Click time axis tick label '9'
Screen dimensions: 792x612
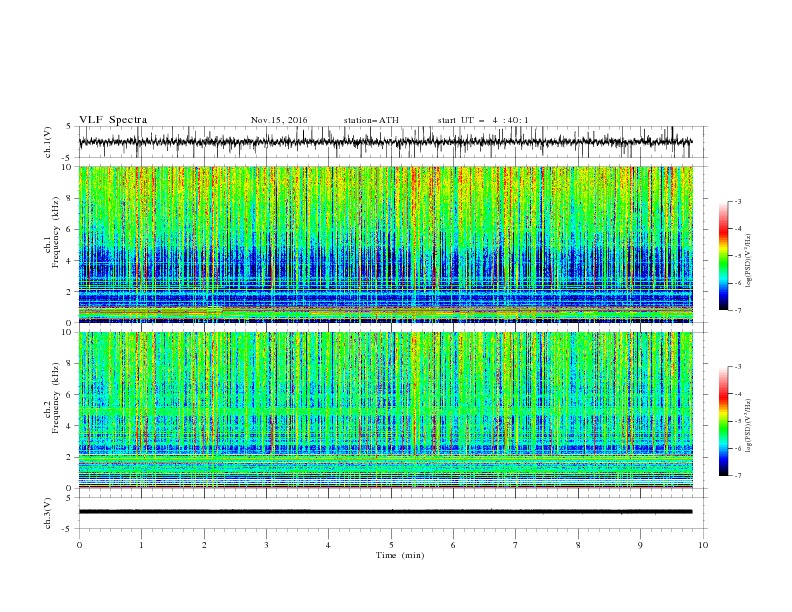tap(640, 545)
